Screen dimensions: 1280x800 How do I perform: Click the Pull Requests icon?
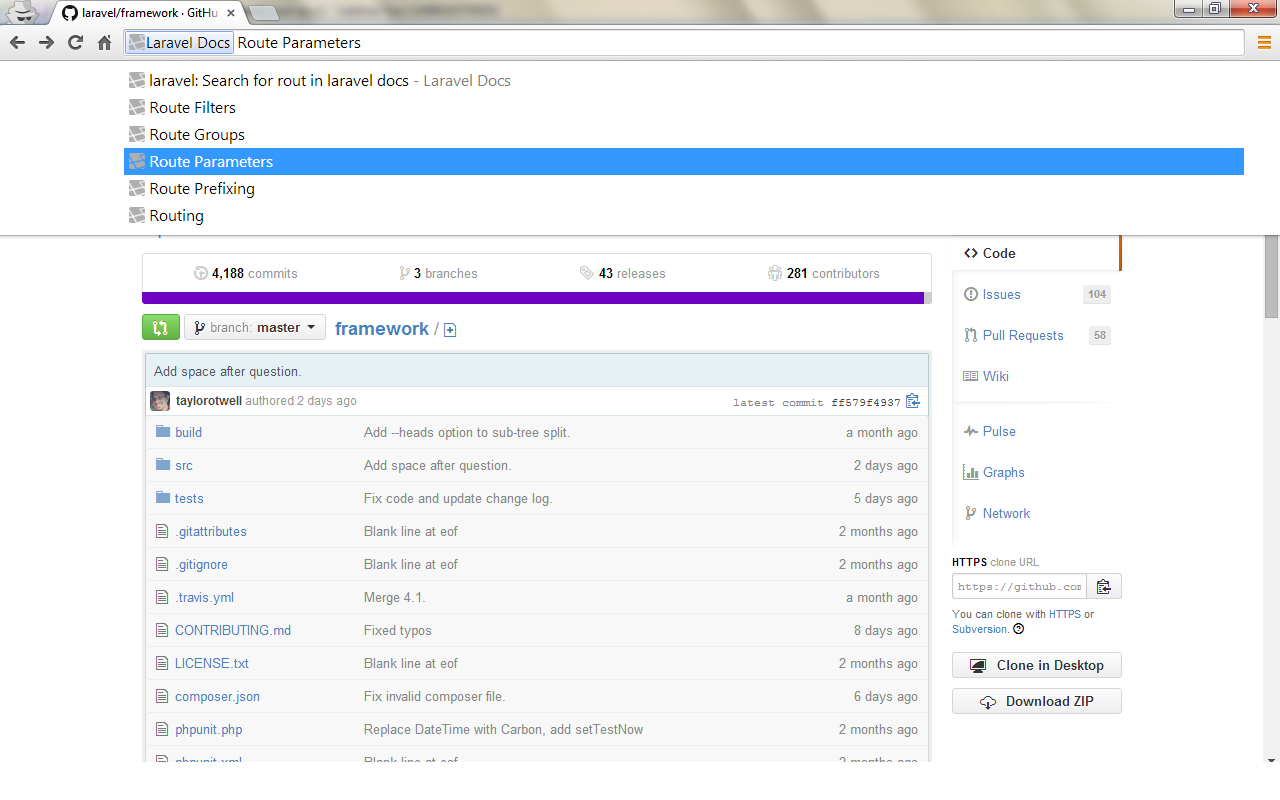[970, 335]
